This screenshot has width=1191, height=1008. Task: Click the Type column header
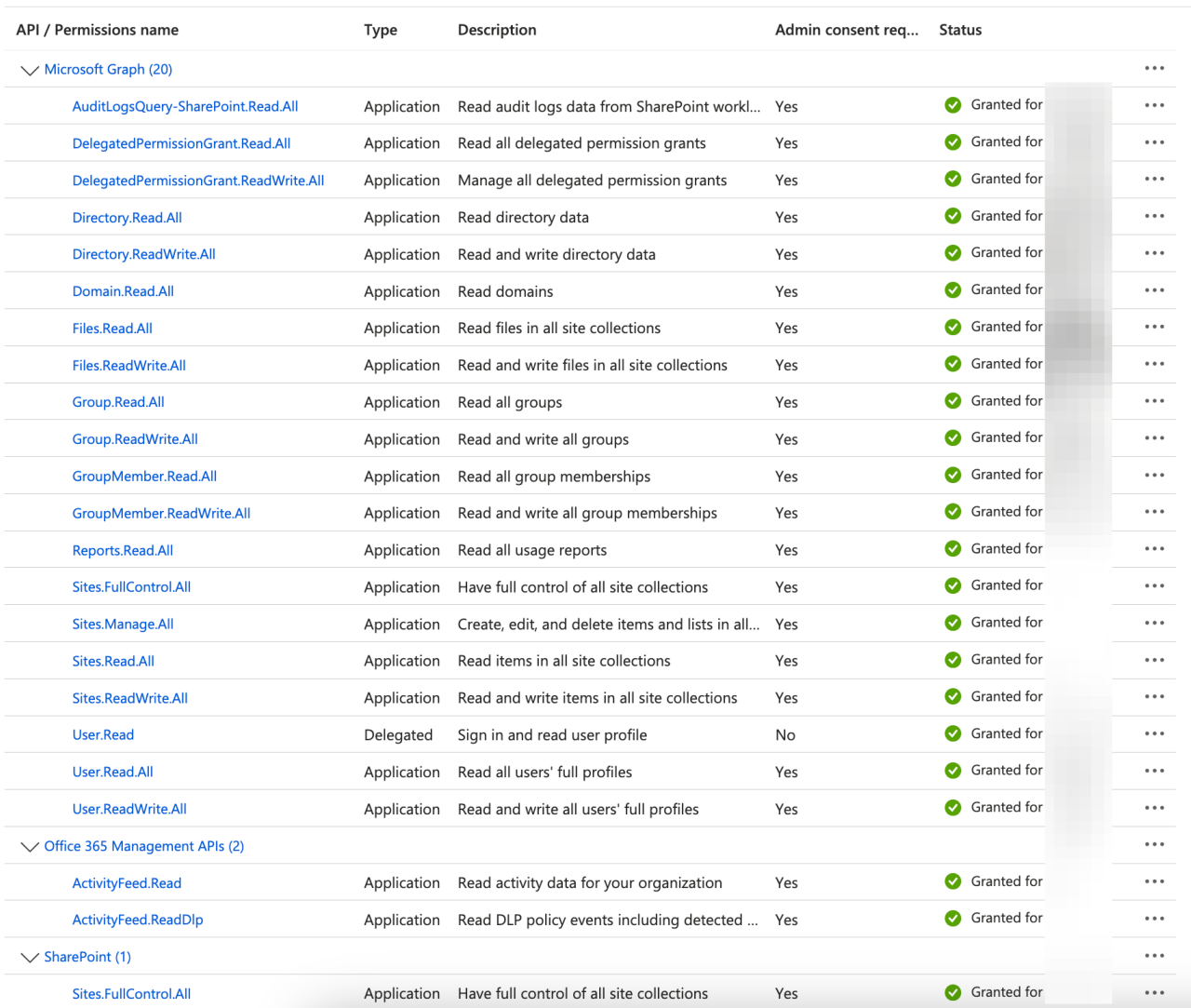tap(381, 29)
